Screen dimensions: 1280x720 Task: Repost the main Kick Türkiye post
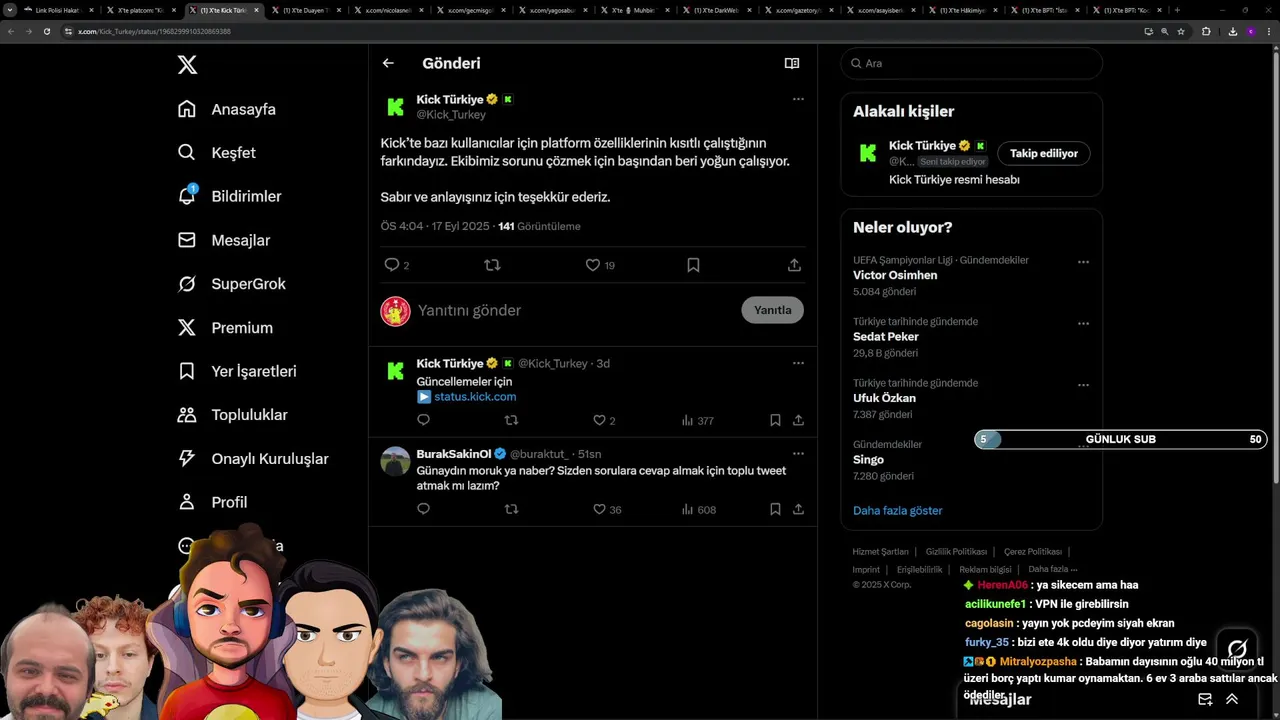(x=492, y=265)
